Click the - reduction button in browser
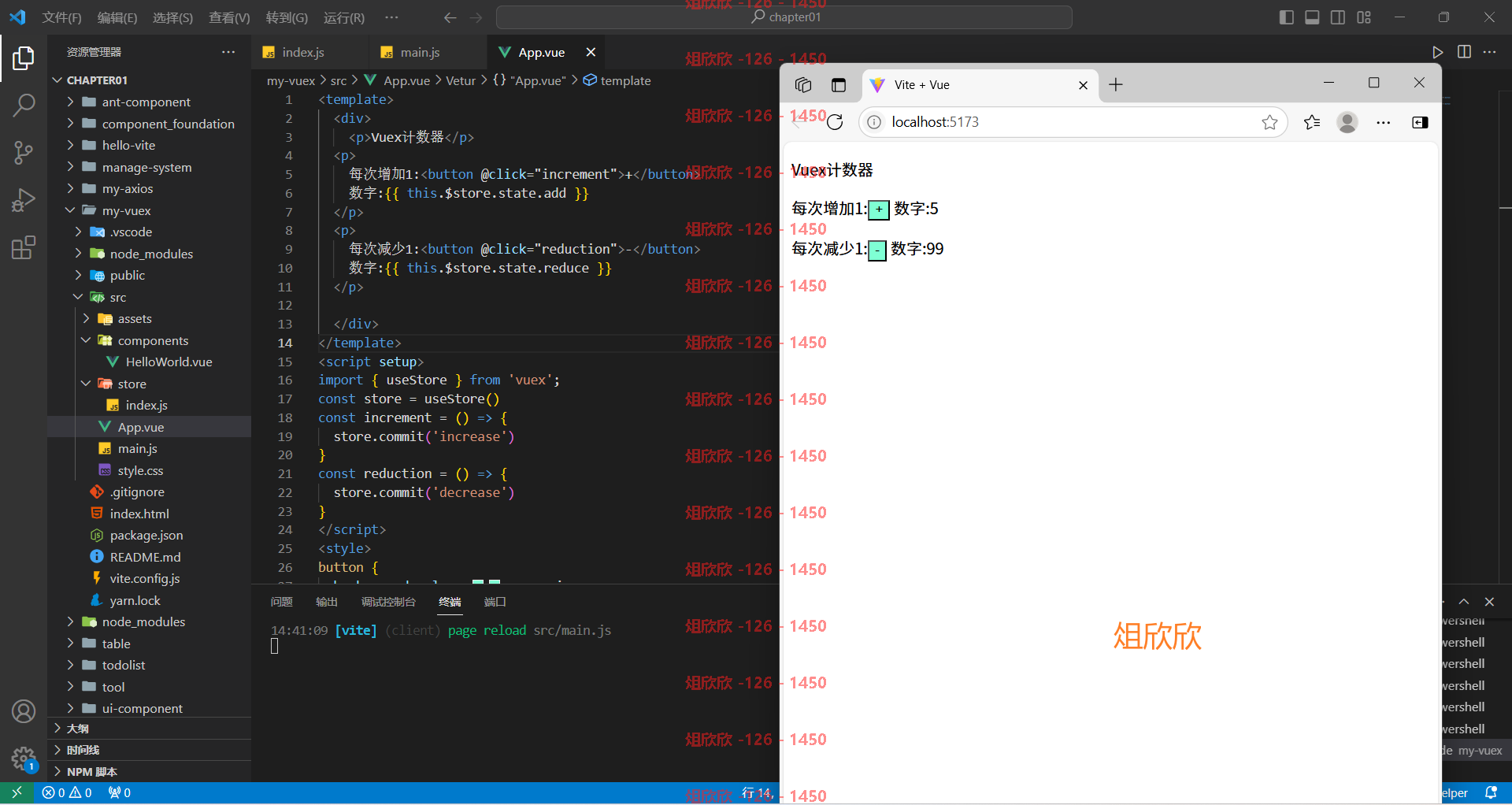The height and width of the screenshot is (805, 1512). [877, 250]
